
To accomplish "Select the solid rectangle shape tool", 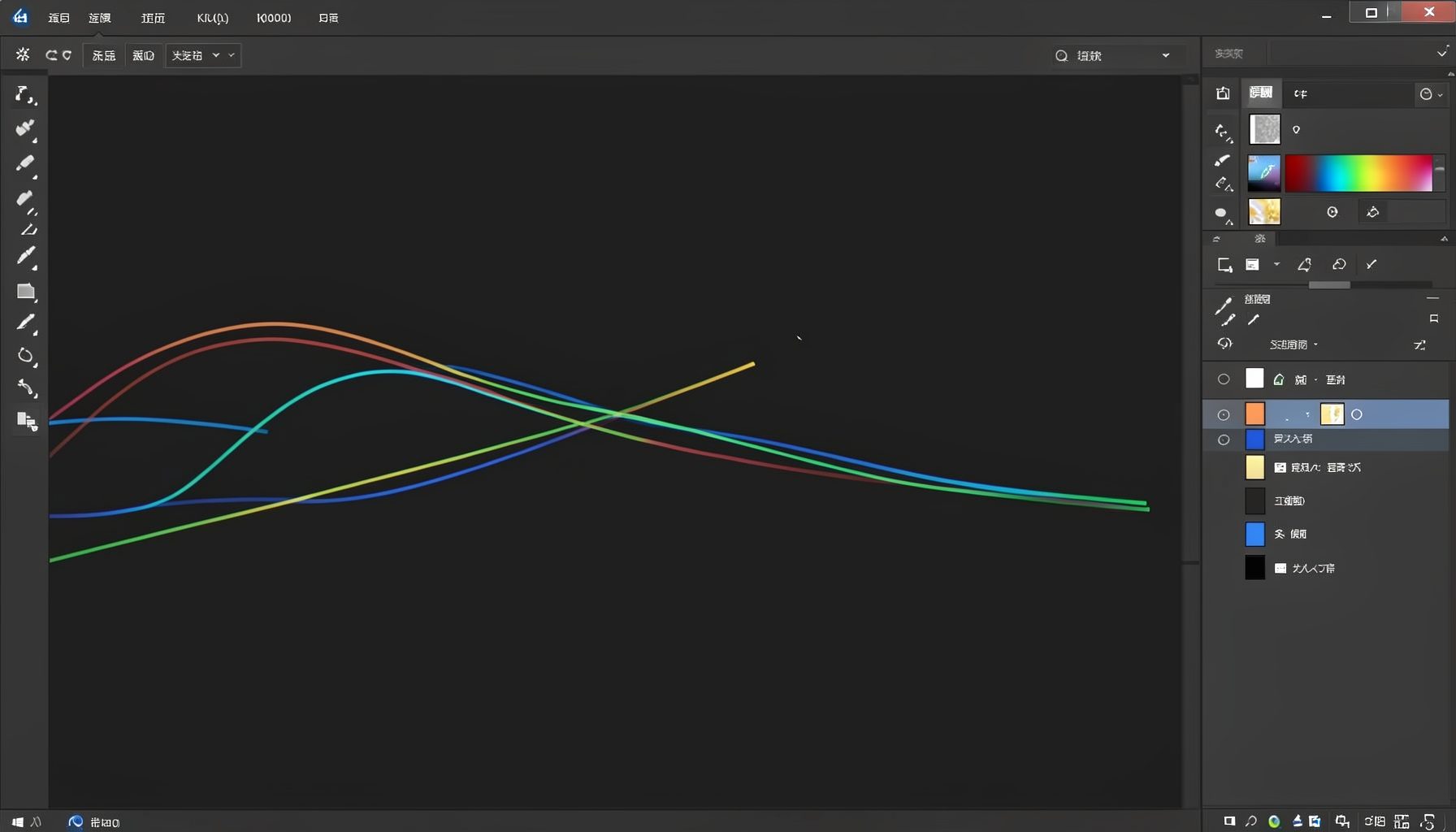I will 26,292.
